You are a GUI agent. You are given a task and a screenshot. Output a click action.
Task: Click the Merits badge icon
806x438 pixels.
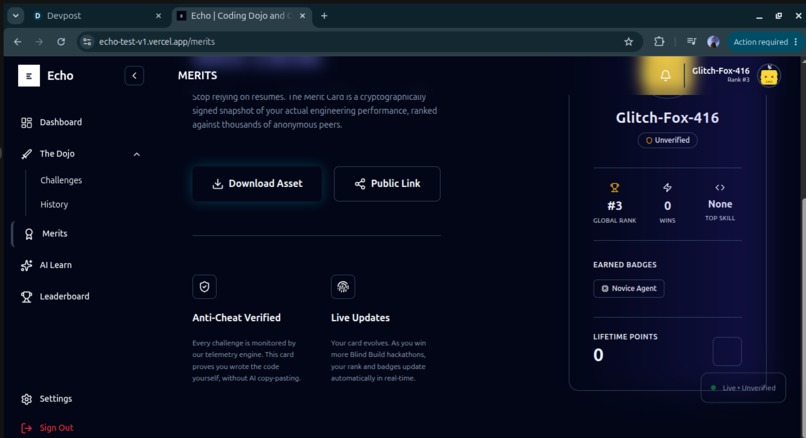pyautogui.click(x=29, y=234)
